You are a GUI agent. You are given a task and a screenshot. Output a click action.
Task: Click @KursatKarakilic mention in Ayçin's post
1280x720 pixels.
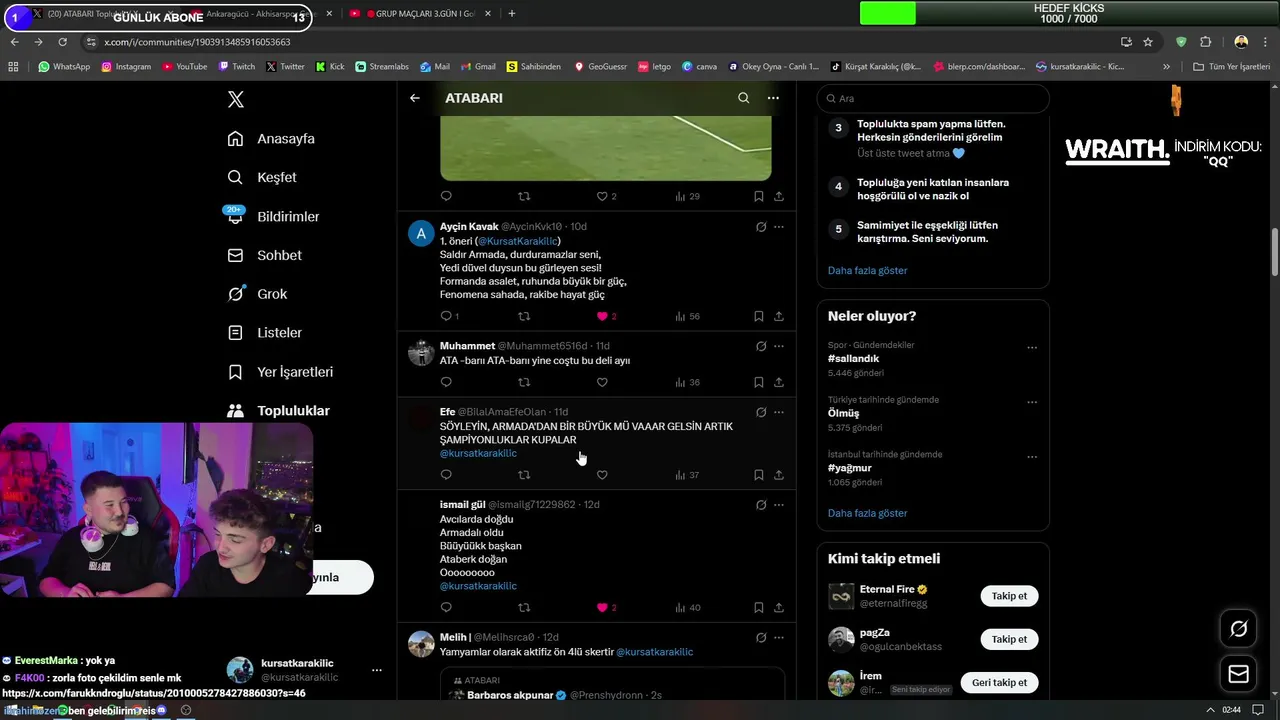point(517,241)
